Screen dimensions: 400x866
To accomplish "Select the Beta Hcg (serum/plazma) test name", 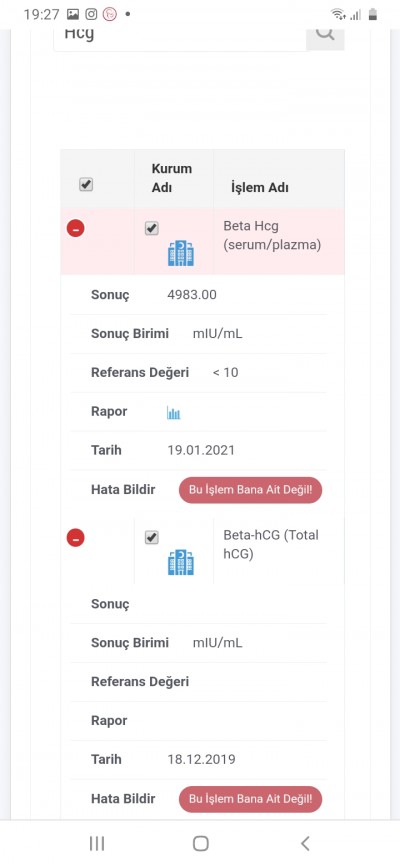I will (272, 235).
